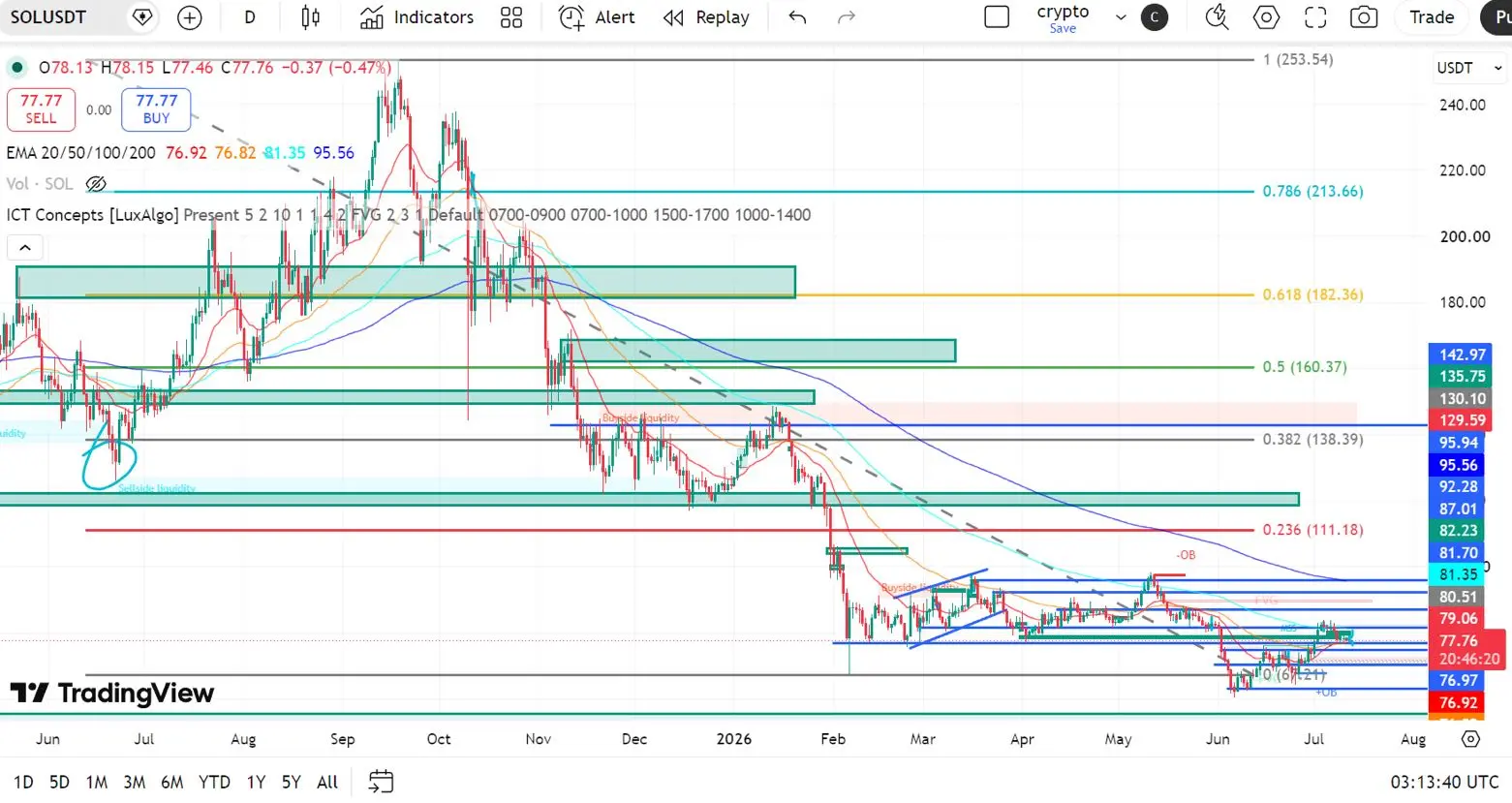
Task: Open the 03:13:40 UTC timezone menu
Action: click(1444, 782)
